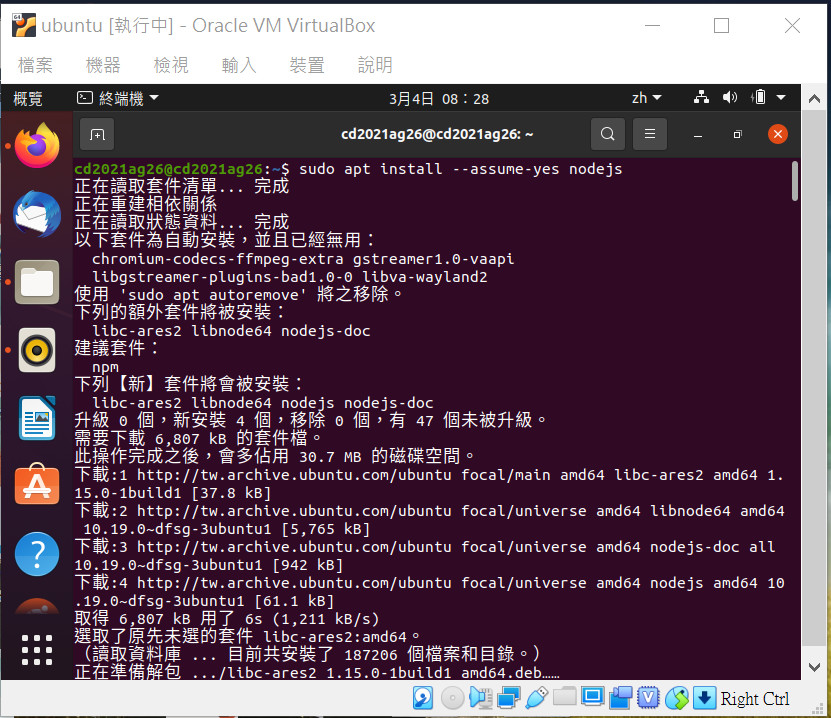This screenshot has height=718, width=831.
Task: Click the network icon in top bar
Action: (x=701, y=97)
